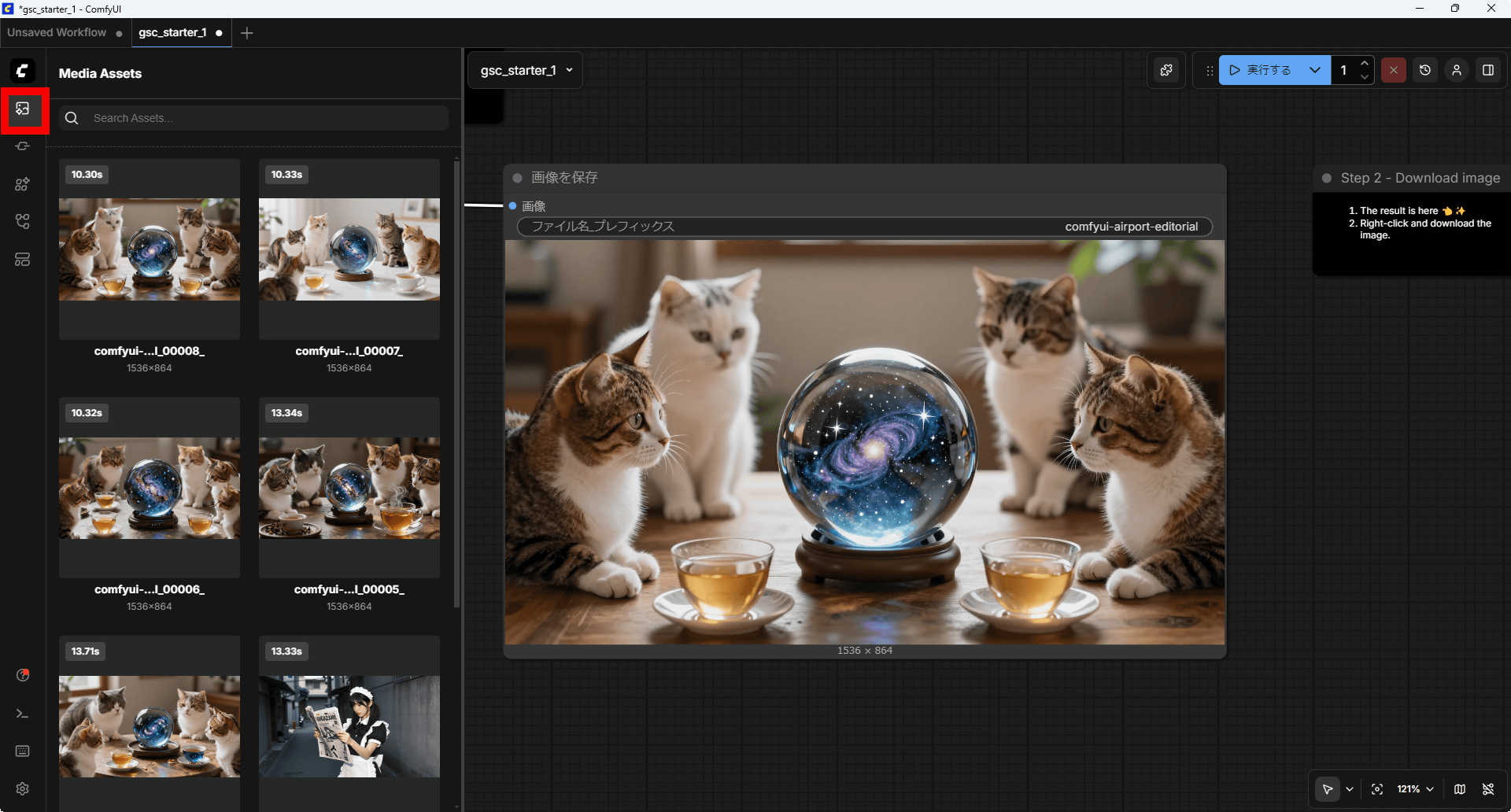Expand the gsc_starter_1 workflow menu

coord(526,70)
